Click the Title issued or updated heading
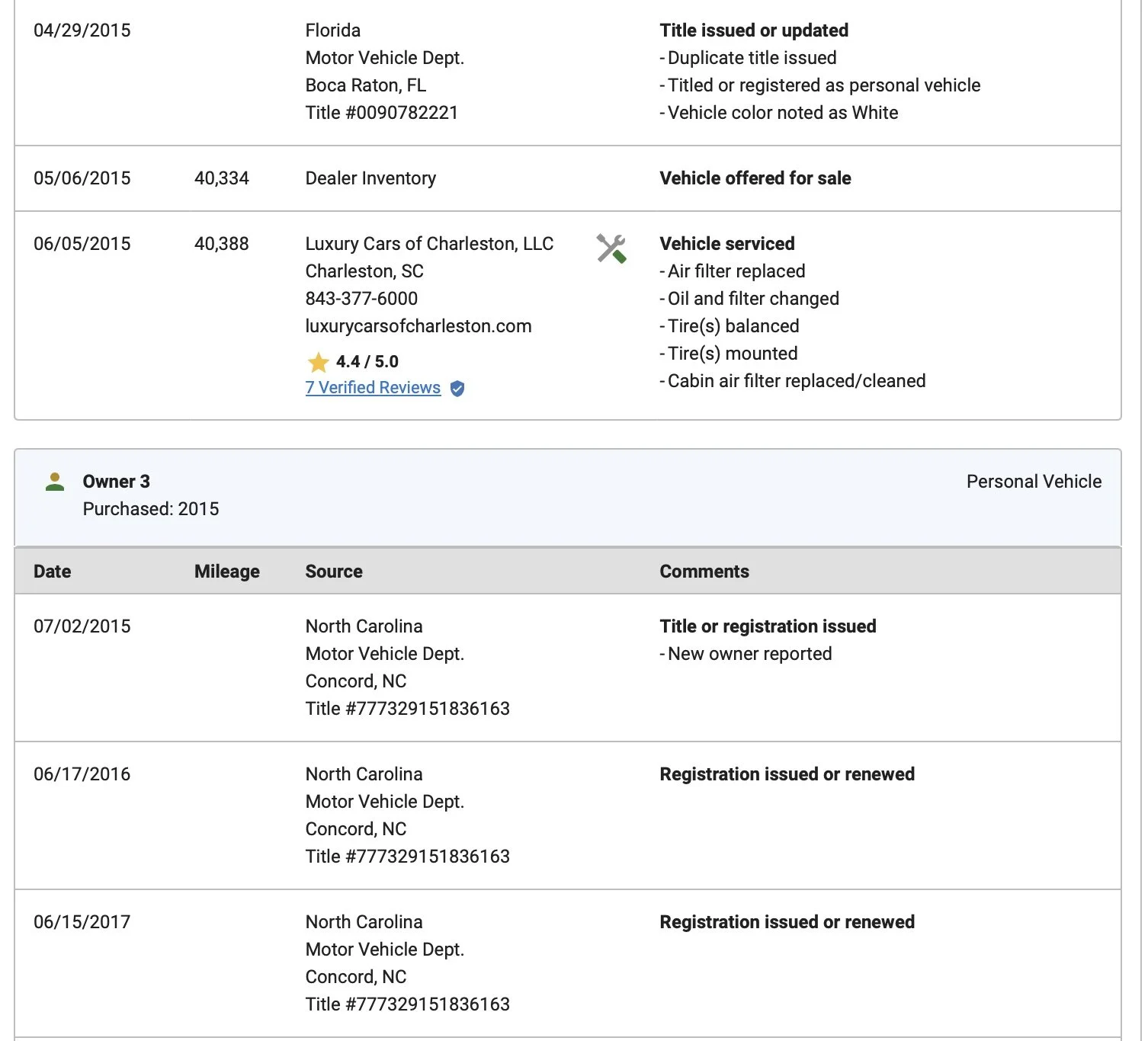This screenshot has height=1041, width=1148. point(753,30)
